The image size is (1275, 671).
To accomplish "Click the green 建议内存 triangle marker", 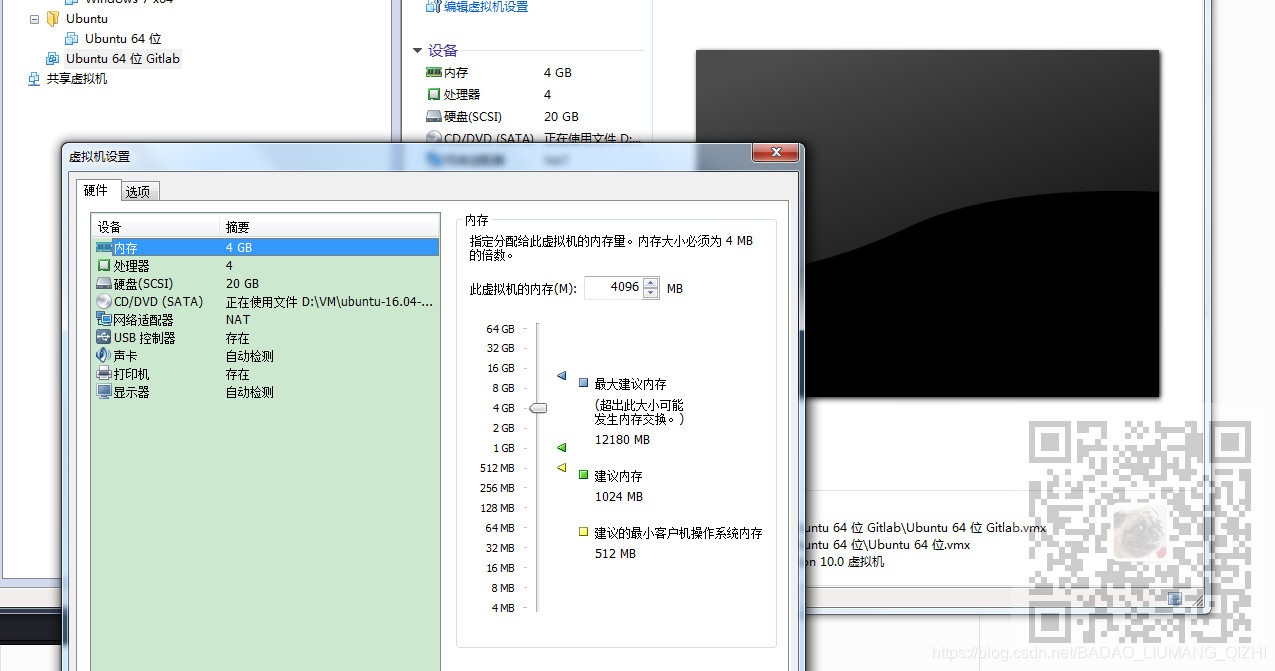I will tap(561, 447).
